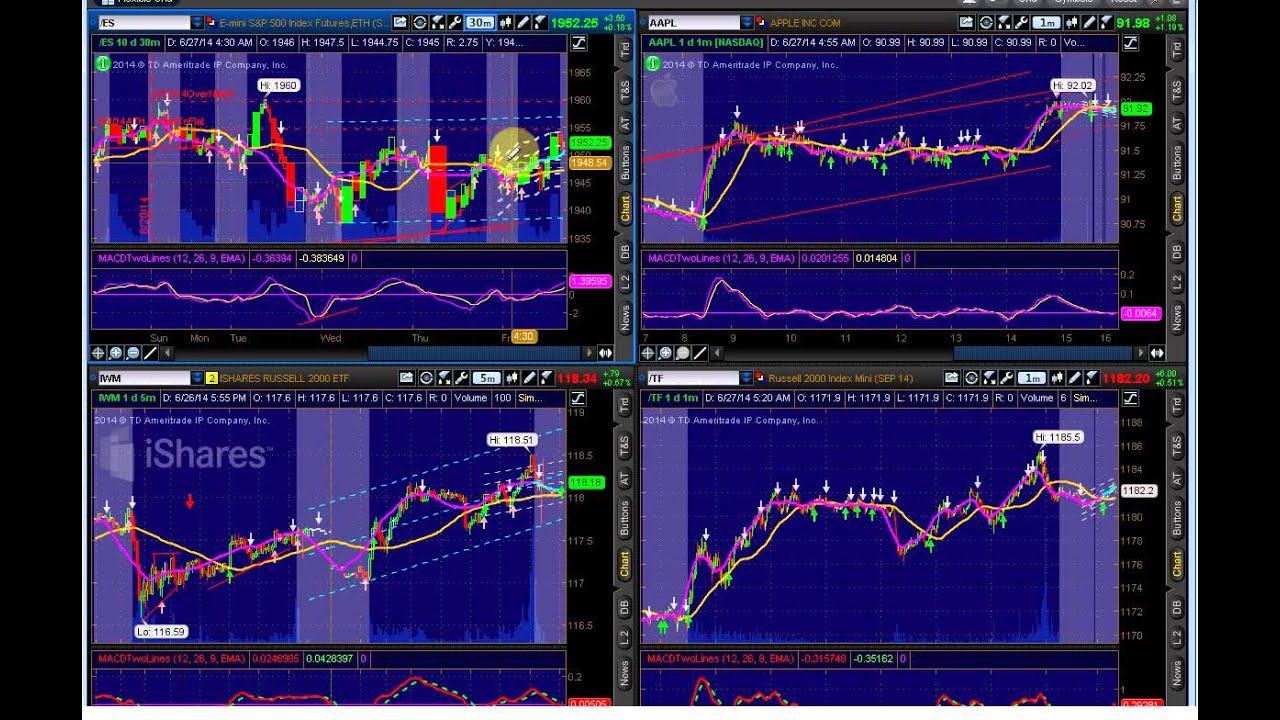Open studies icon on /ES chart toolbar

(x=439, y=22)
